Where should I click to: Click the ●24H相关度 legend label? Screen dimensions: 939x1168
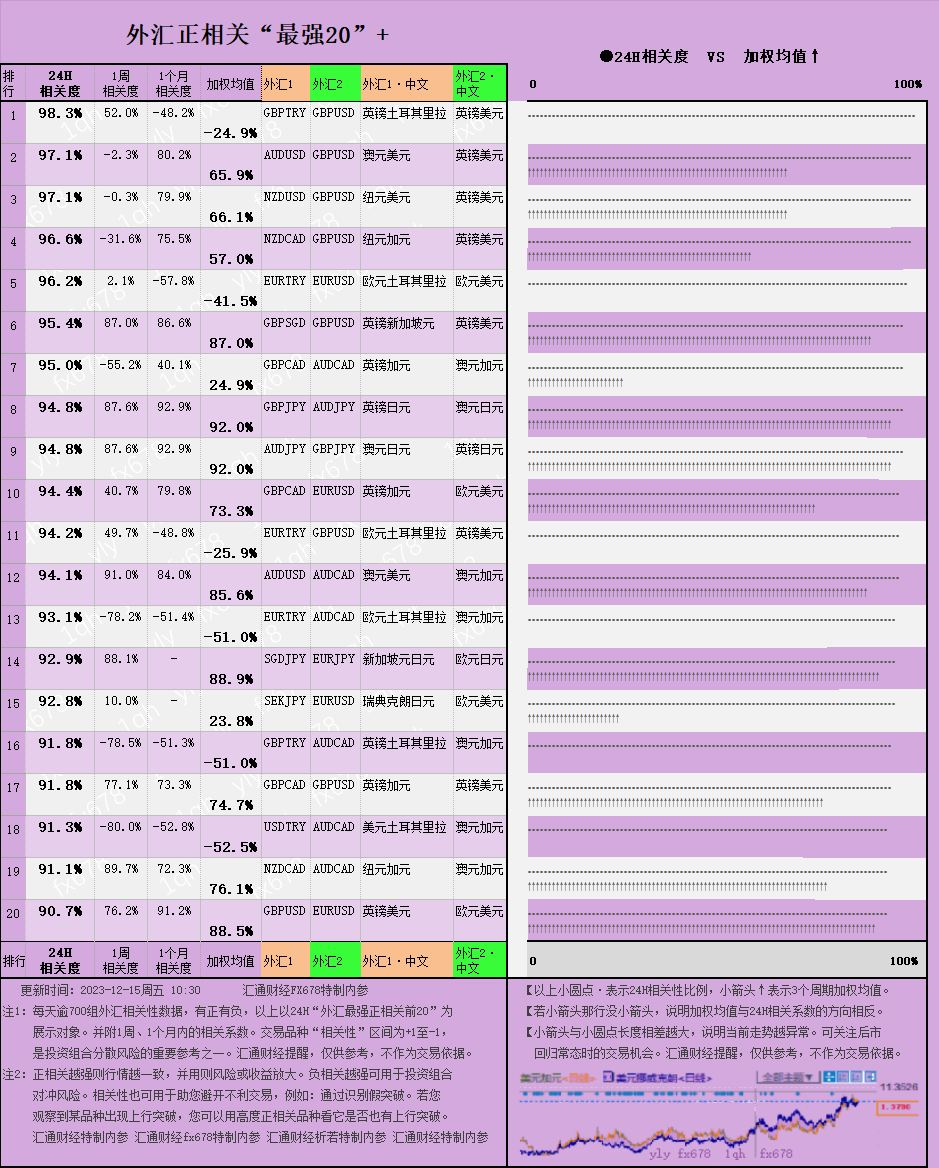point(644,57)
